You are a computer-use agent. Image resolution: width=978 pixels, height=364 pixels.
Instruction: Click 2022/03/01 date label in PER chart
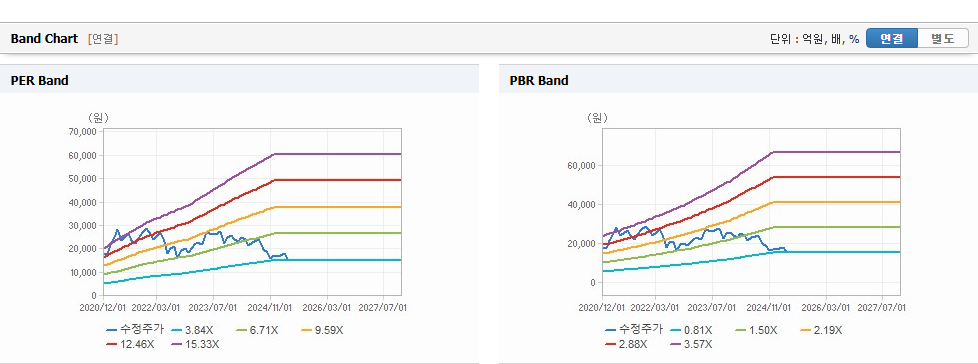(x=156, y=307)
